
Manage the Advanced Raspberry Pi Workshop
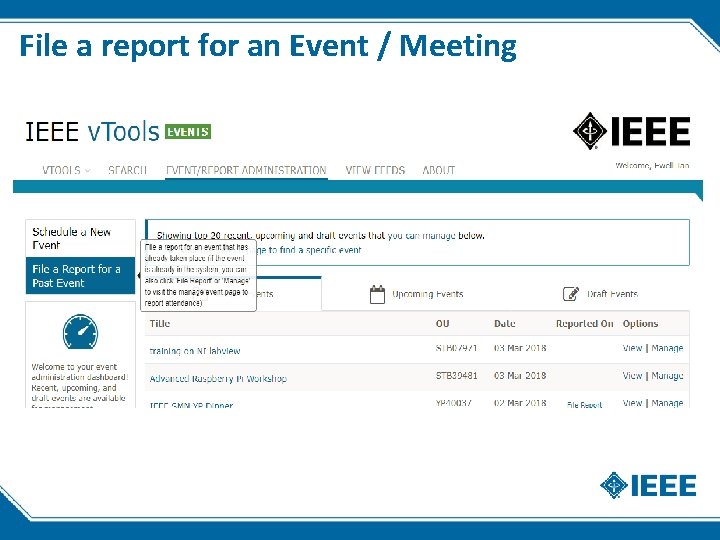pos(667,376)
